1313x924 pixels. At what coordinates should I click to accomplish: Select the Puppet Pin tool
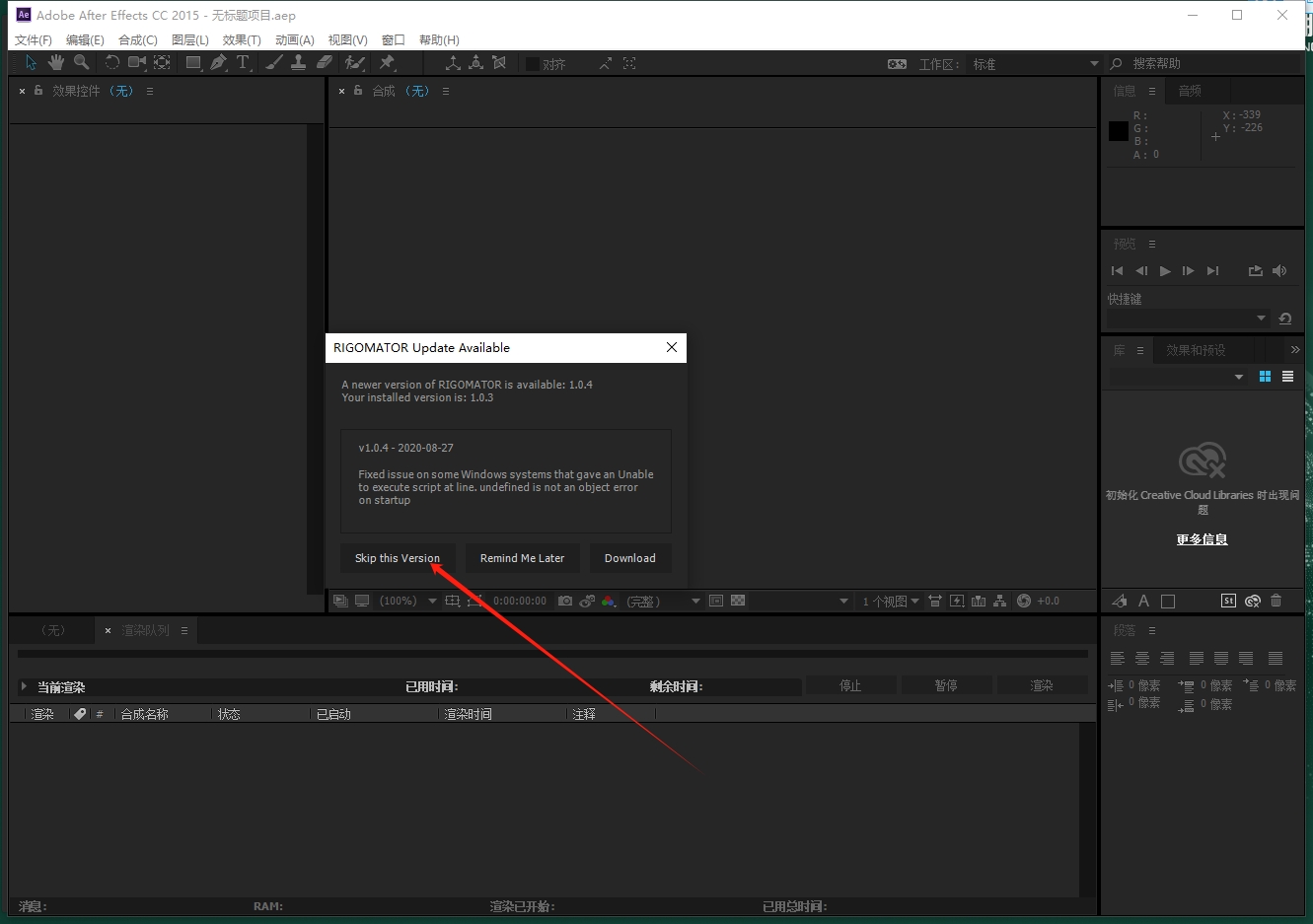387,63
